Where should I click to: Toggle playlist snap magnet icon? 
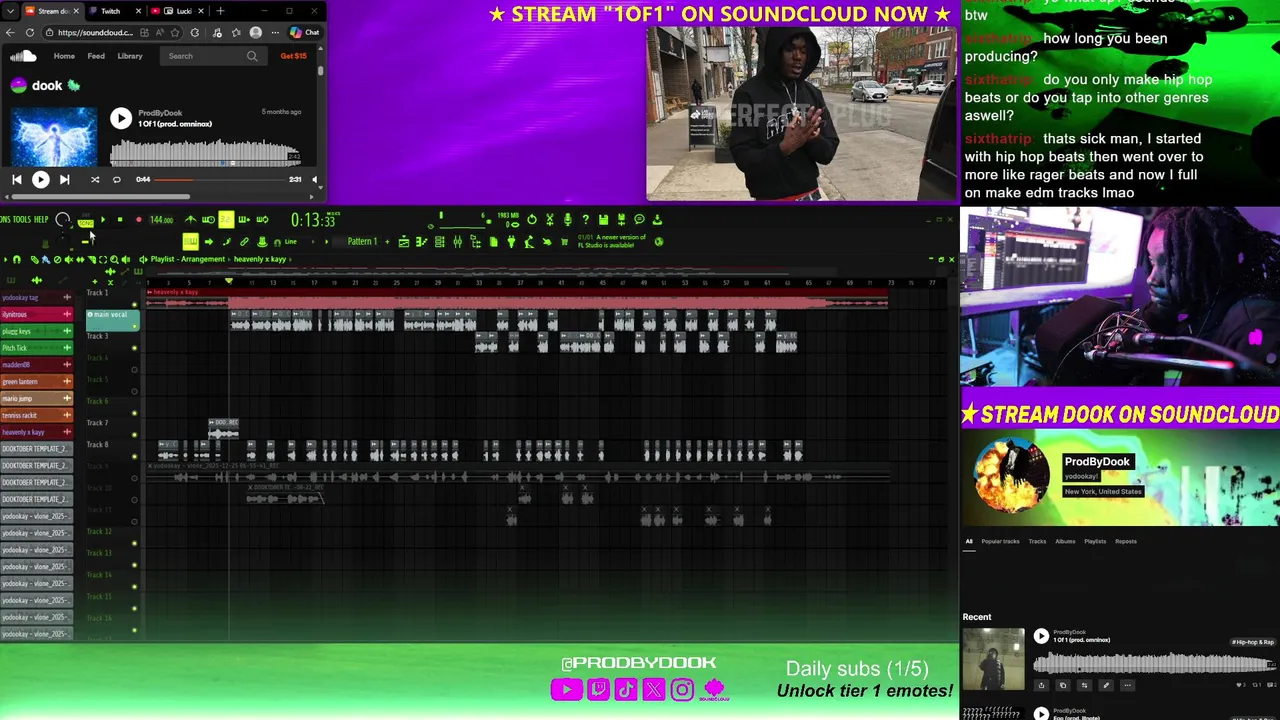tap(17, 260)
